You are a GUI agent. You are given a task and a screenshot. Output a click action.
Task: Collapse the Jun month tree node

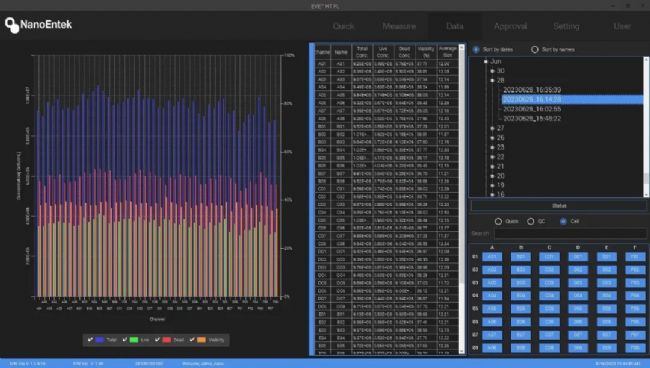click(486, 61)
